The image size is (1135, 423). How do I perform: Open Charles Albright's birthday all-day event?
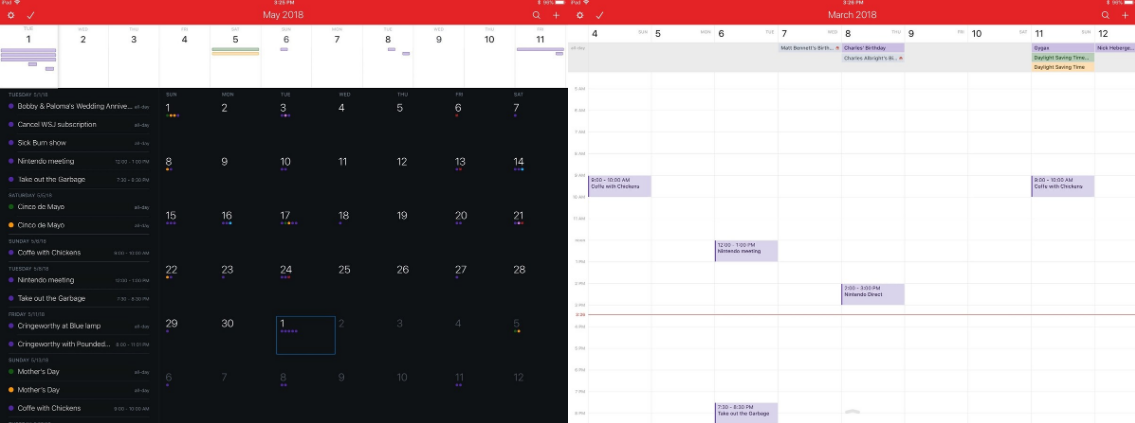click(x=873, y=58)
